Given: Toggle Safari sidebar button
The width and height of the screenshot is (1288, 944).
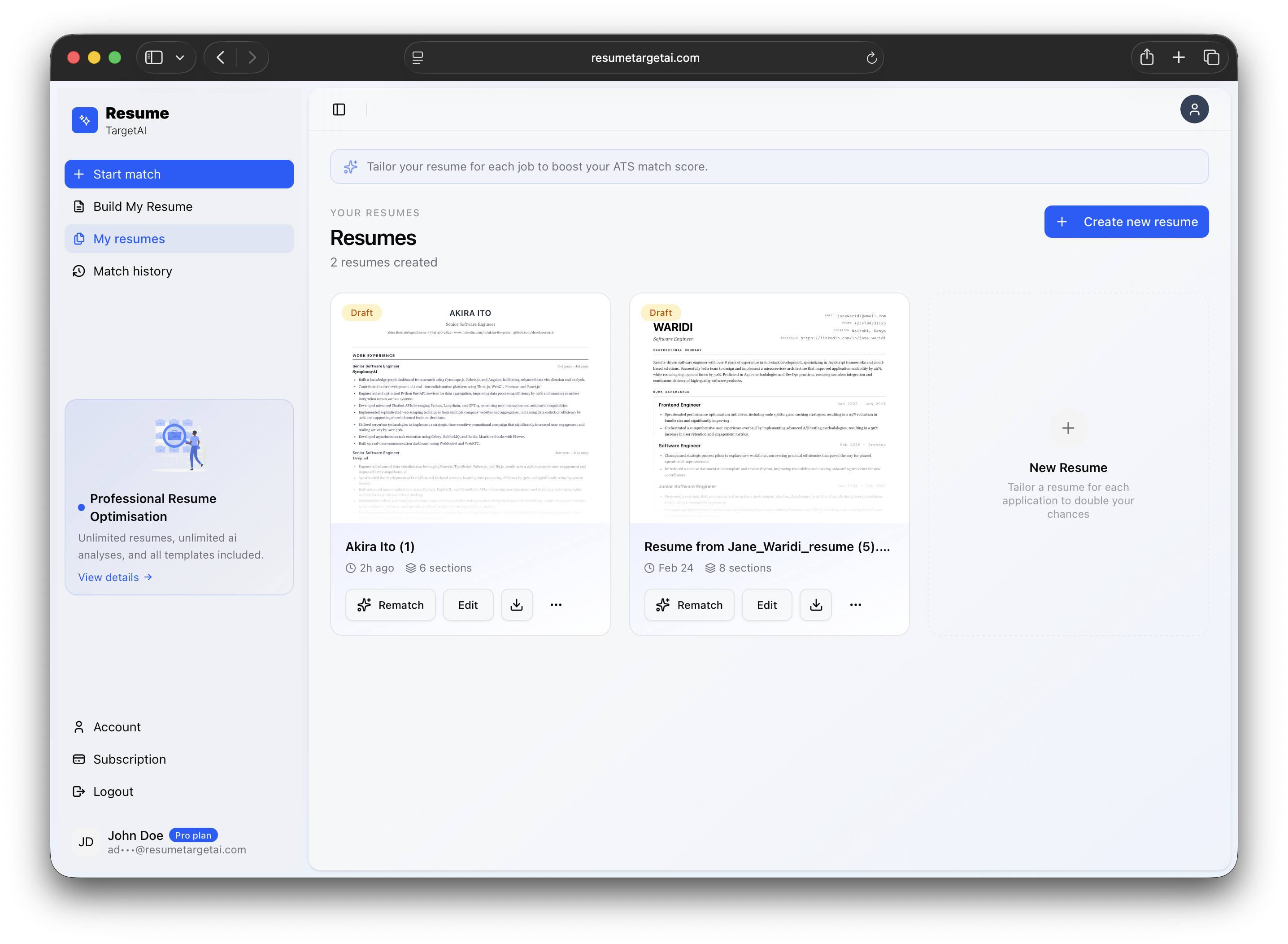Looking at the screenshot, I should pos(154,58).
